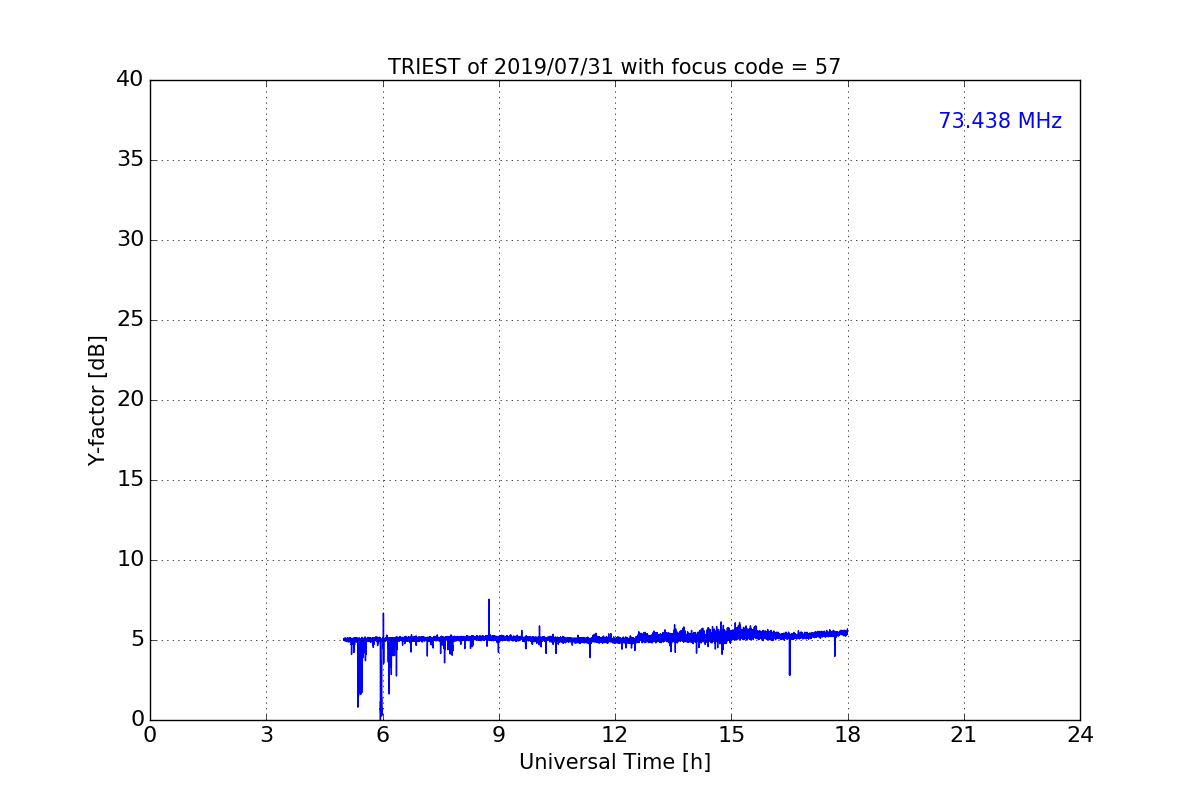
Task: Click x-axis tick label 6
Action: tap(382, 735)
